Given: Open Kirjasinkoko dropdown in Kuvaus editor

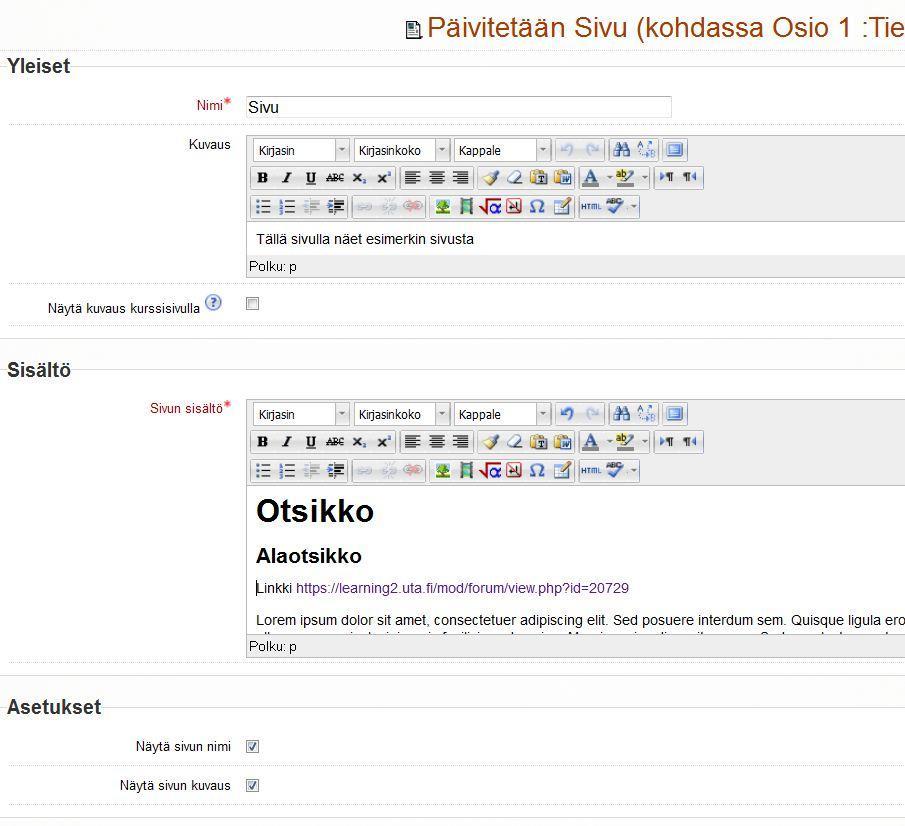Looking at the screenshot, I should click(x=402, y=150).
